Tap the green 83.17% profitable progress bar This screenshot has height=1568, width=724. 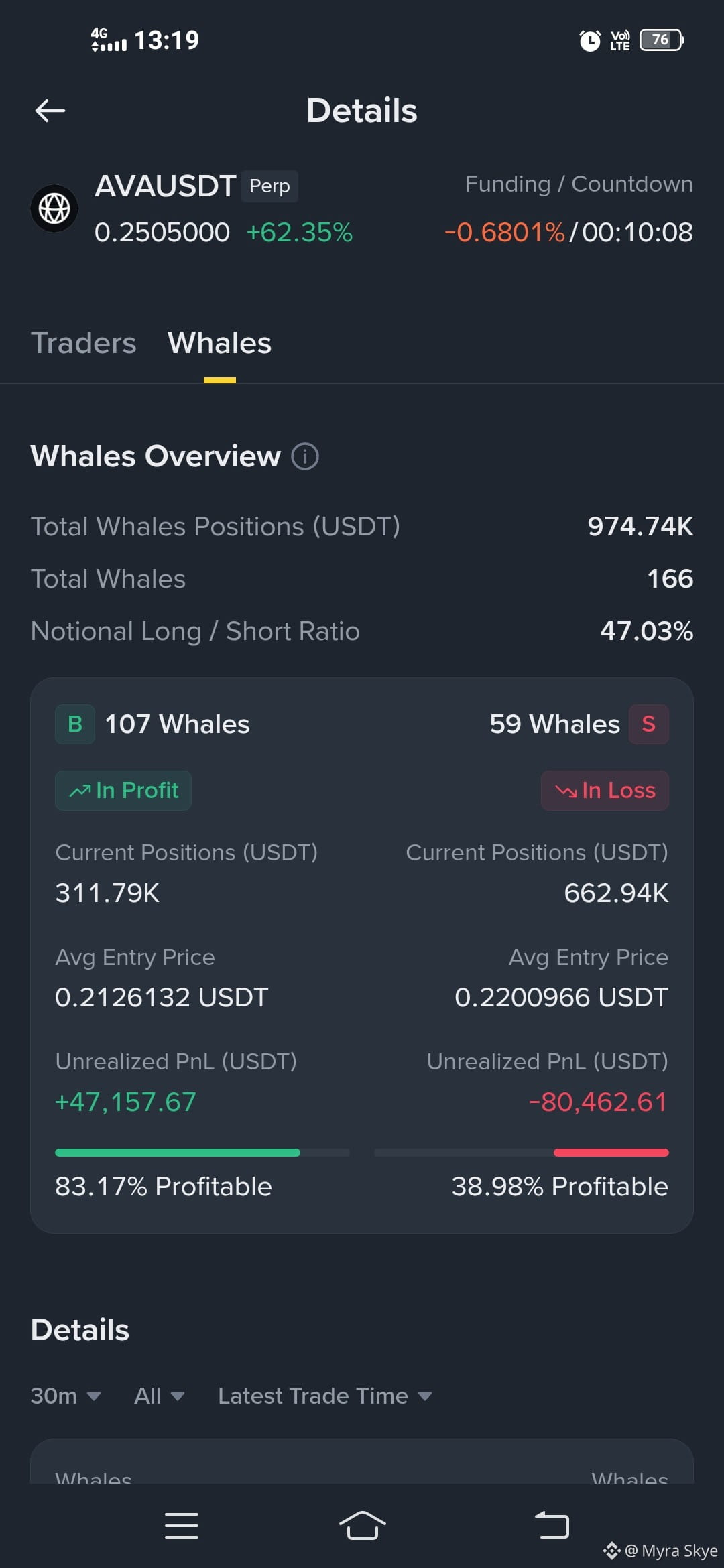click(x=178, y=1153)
